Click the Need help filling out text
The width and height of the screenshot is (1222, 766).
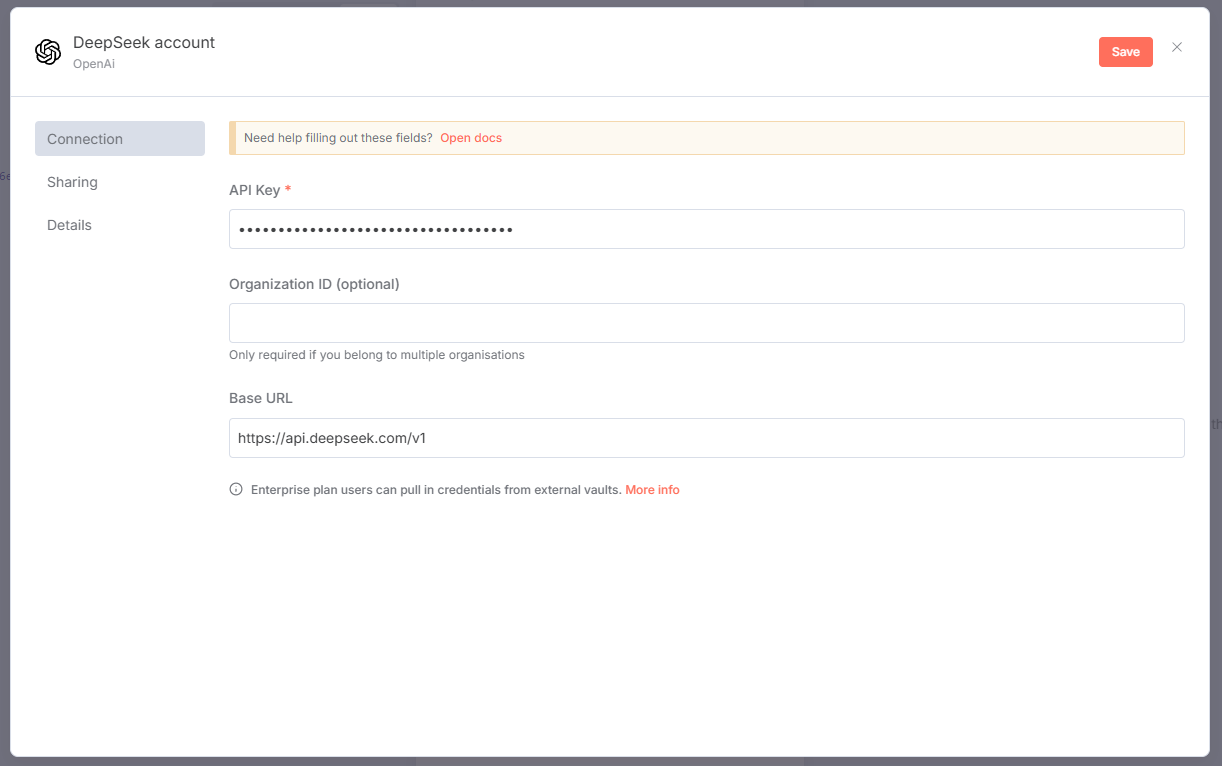tap(338, 138)
